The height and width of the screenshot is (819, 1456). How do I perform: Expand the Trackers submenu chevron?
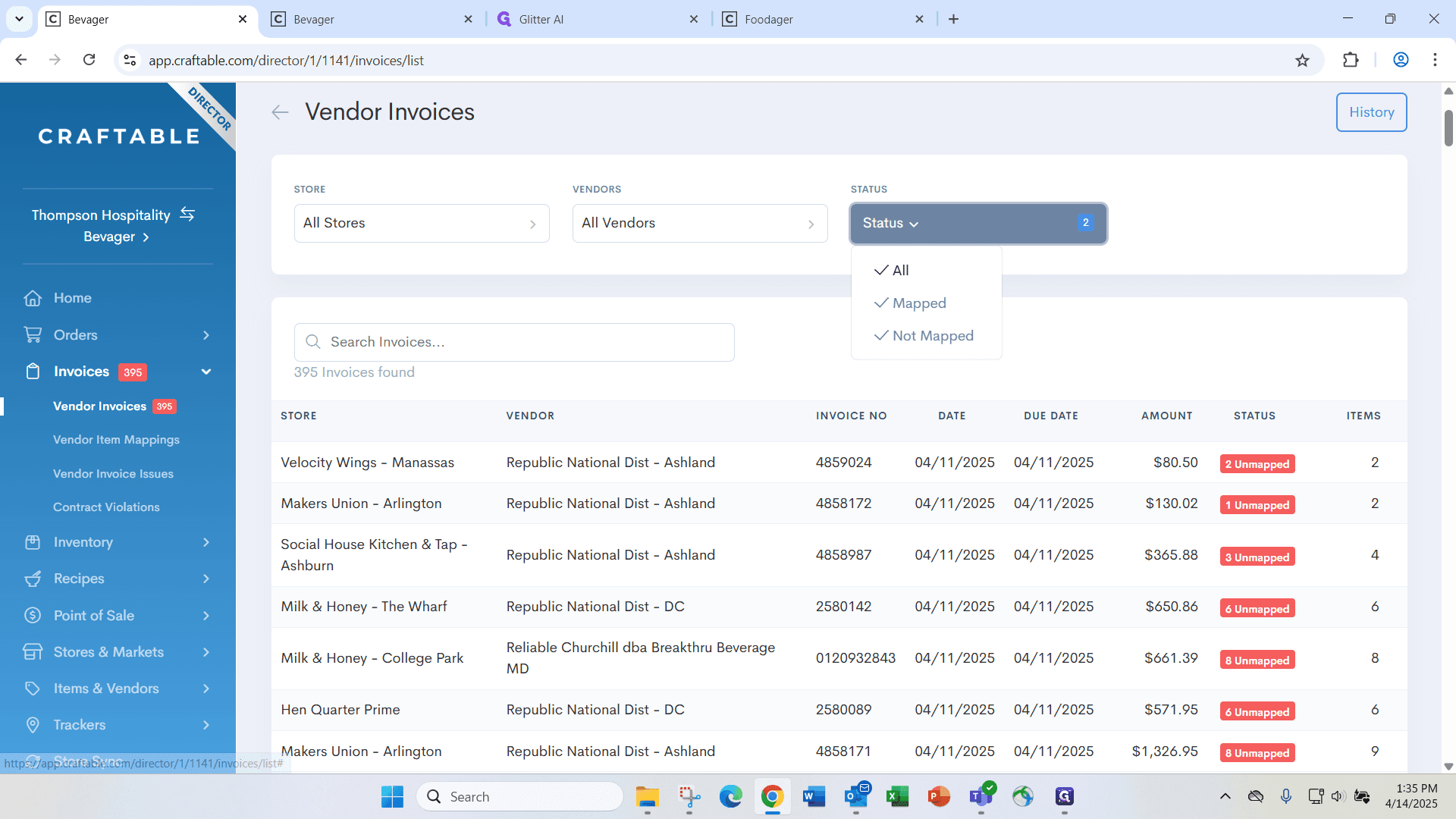[x=206, y=725]
